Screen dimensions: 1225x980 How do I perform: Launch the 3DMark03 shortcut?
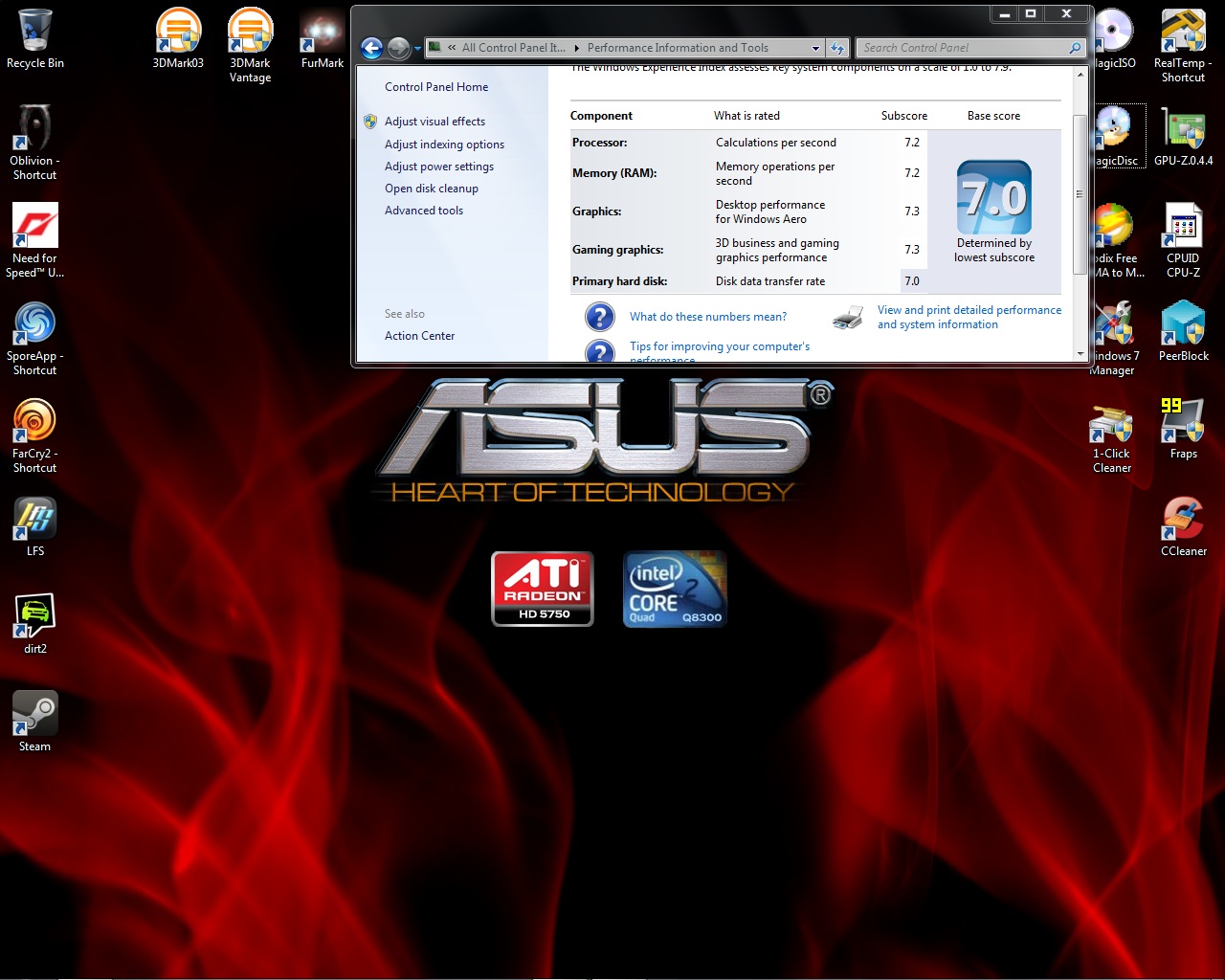tap(178, 38)
